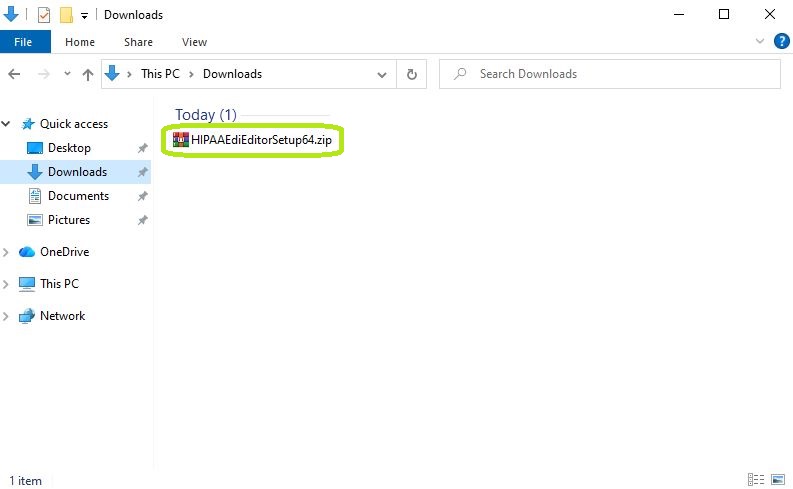This screenshot has width=793, height=489.
Task: Open the HIPAAEdiEditorSetup64.zip file
Action: click(x=252, y=140)
